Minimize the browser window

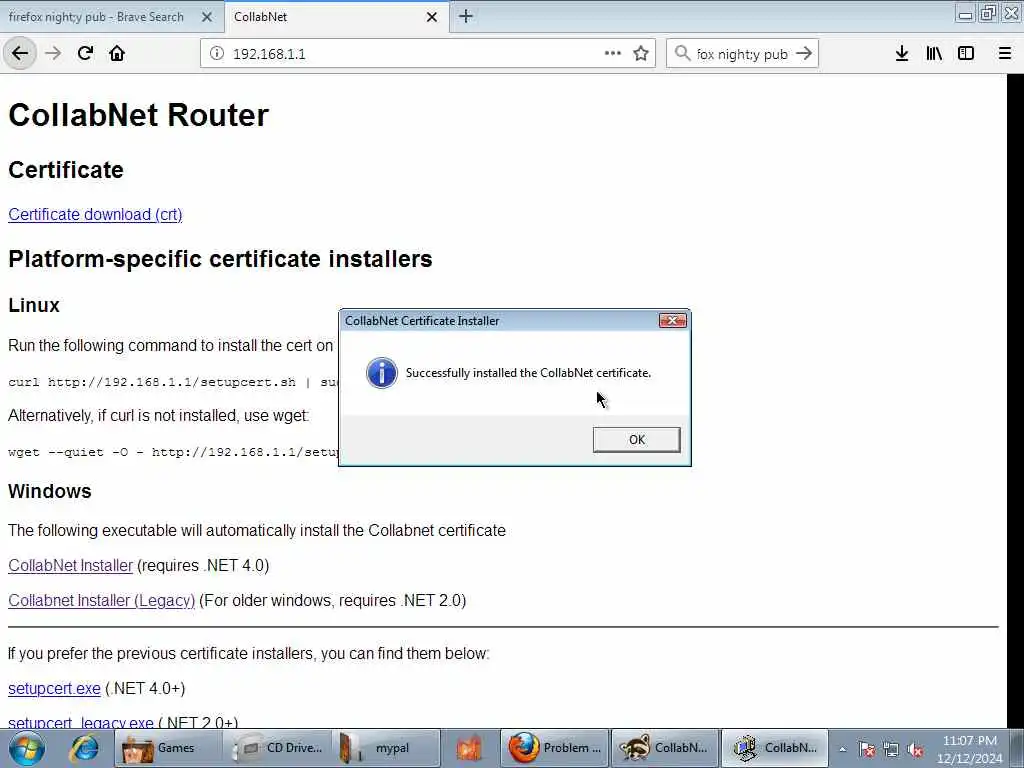965,13
